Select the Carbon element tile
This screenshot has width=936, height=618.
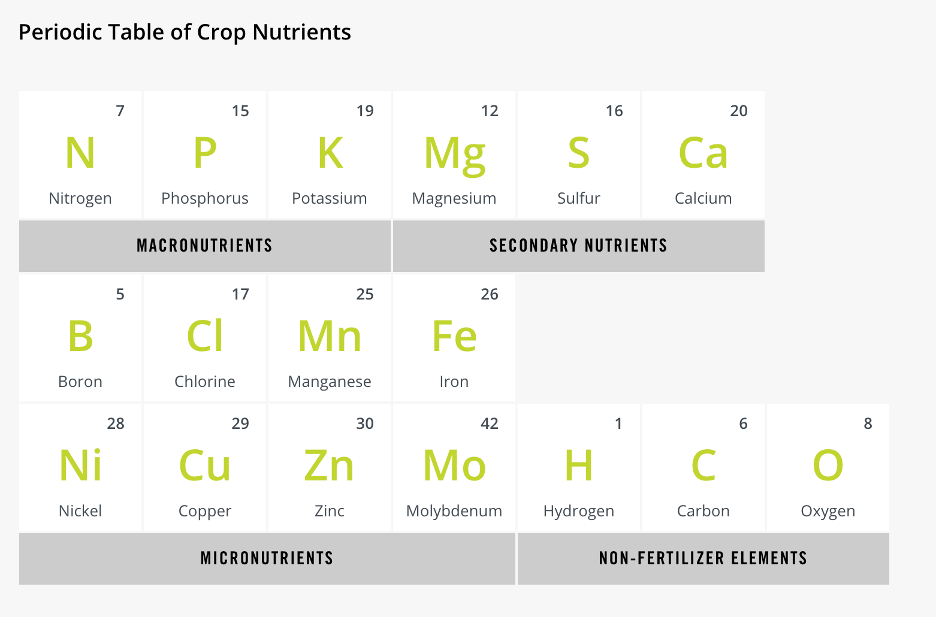click(x=703, y=467)
